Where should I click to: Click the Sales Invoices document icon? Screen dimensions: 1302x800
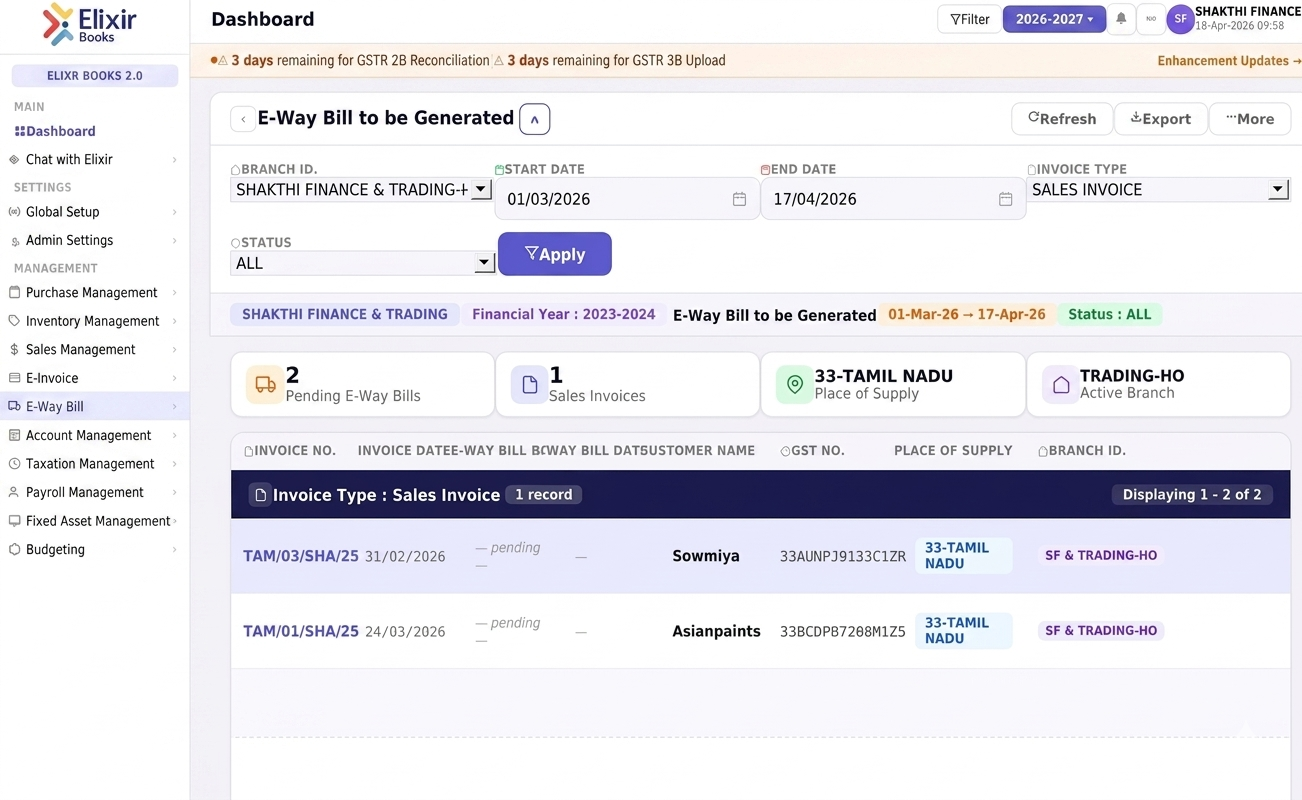click(x=529, y=384)
